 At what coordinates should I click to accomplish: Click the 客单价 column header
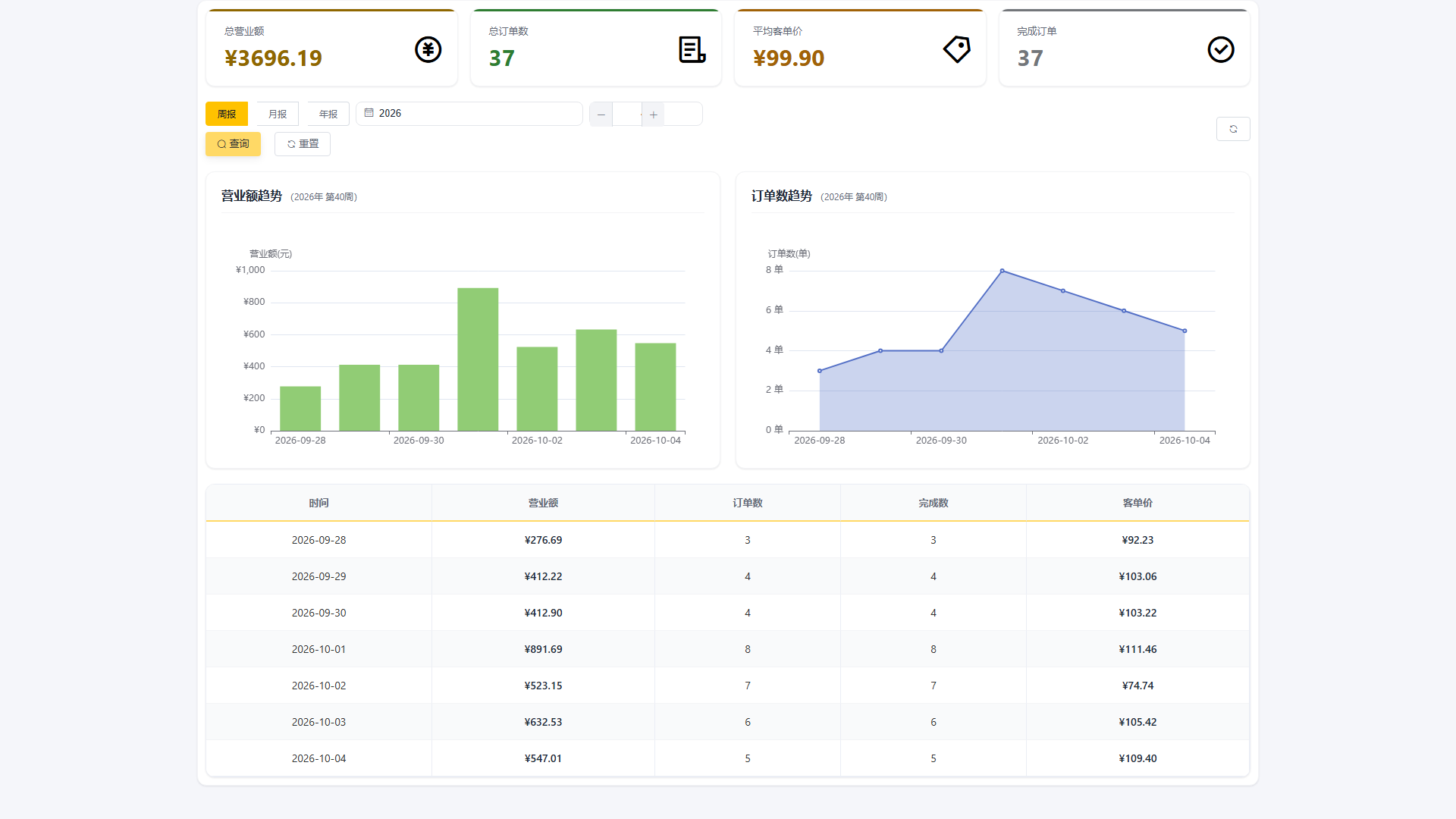pos(1137,503)
